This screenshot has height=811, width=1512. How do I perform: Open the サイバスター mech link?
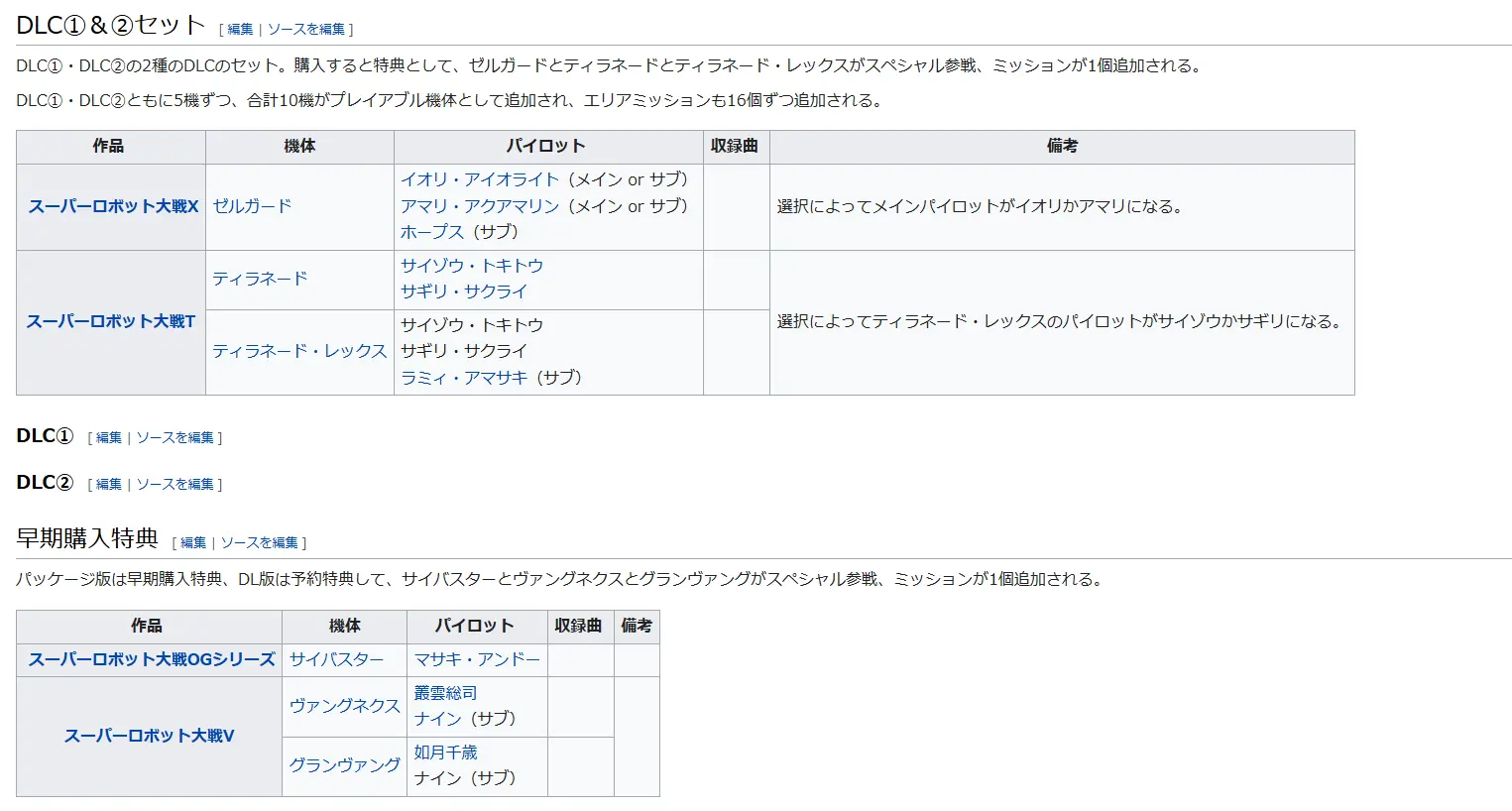point(336,659)
